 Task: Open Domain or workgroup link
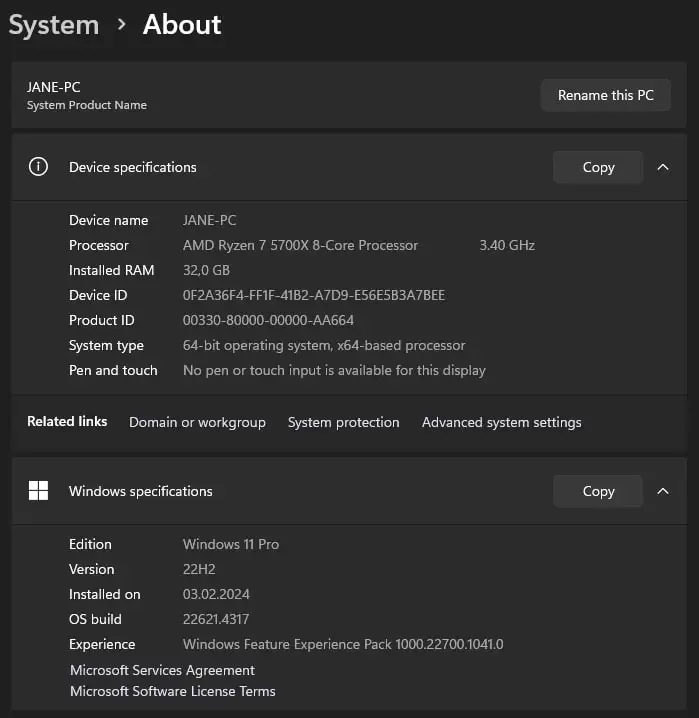click(x=197, y=422)
